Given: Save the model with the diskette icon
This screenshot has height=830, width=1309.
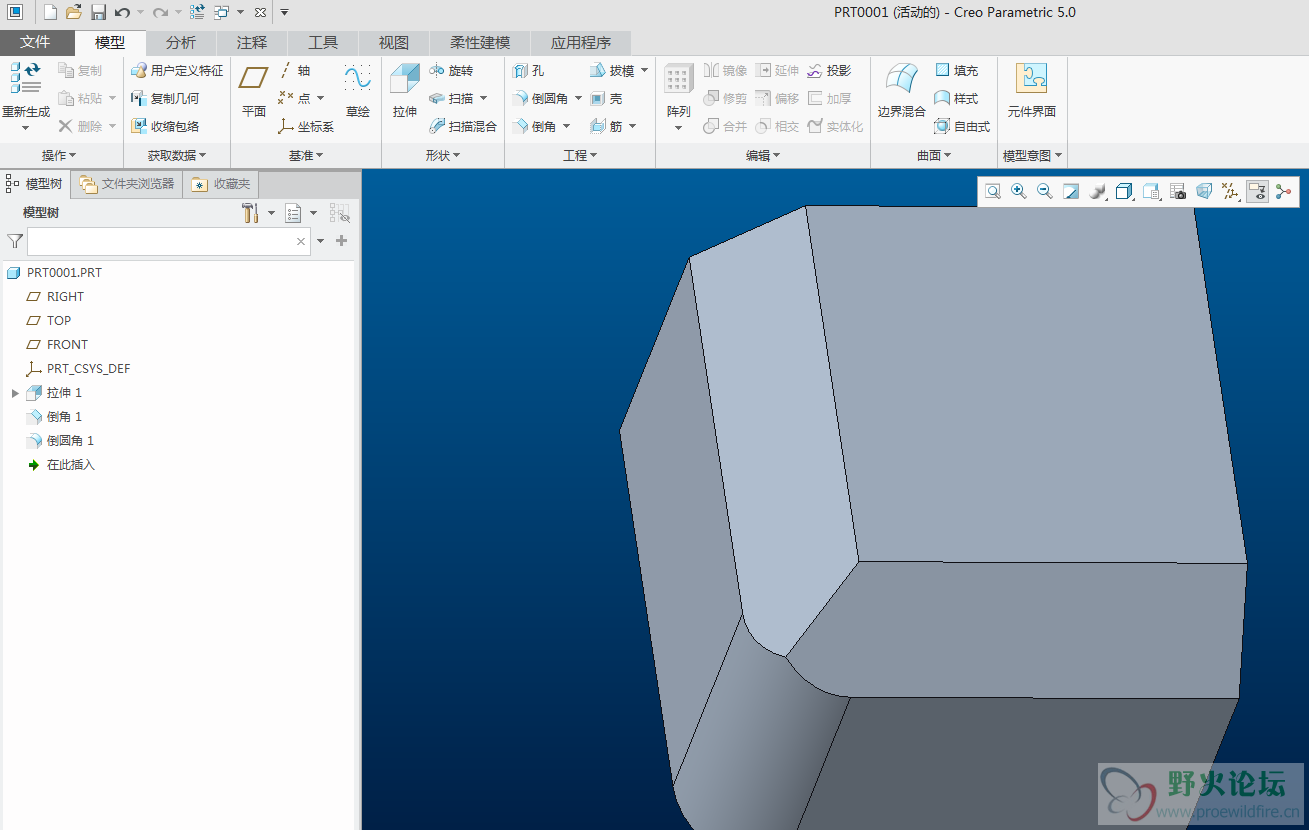Looking at the screenshot, I should point(98,12).
